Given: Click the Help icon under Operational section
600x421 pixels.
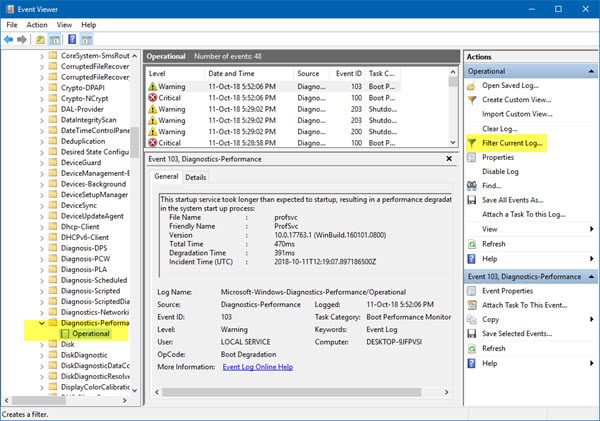Looking at the screenshot, I should coord(472,259).
